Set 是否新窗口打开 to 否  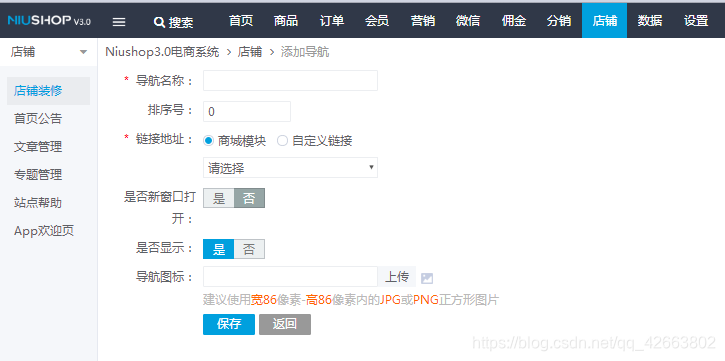[249, 198]
